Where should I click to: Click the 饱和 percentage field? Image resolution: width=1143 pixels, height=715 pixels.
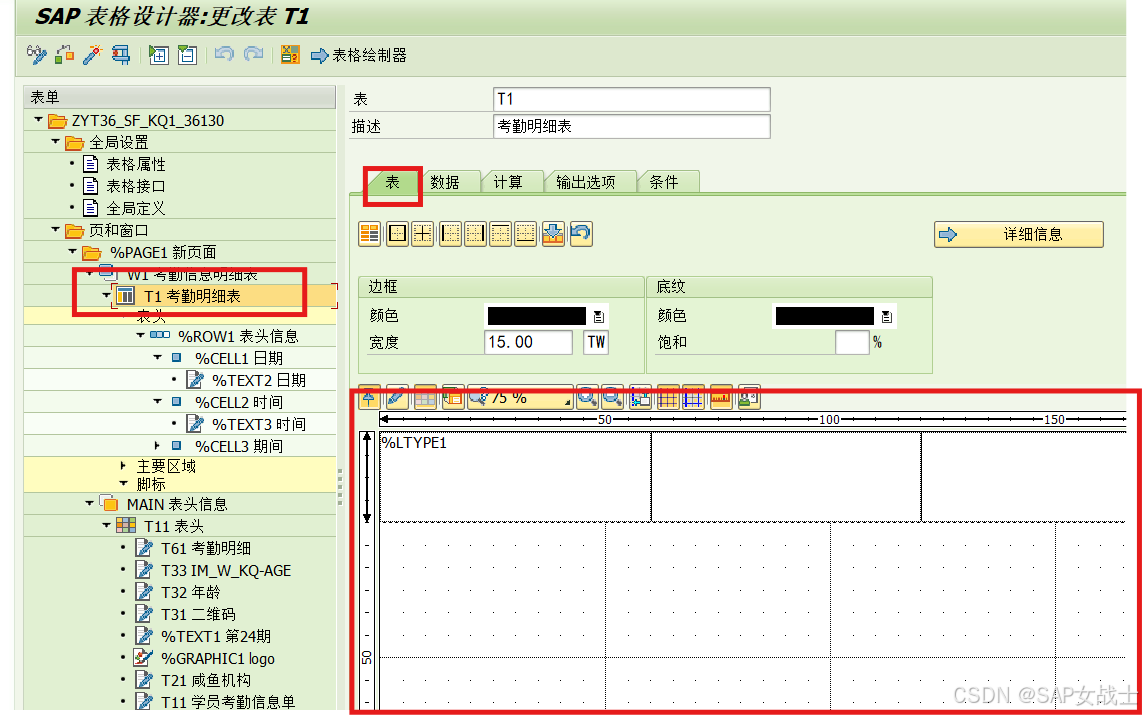point(852,342)
